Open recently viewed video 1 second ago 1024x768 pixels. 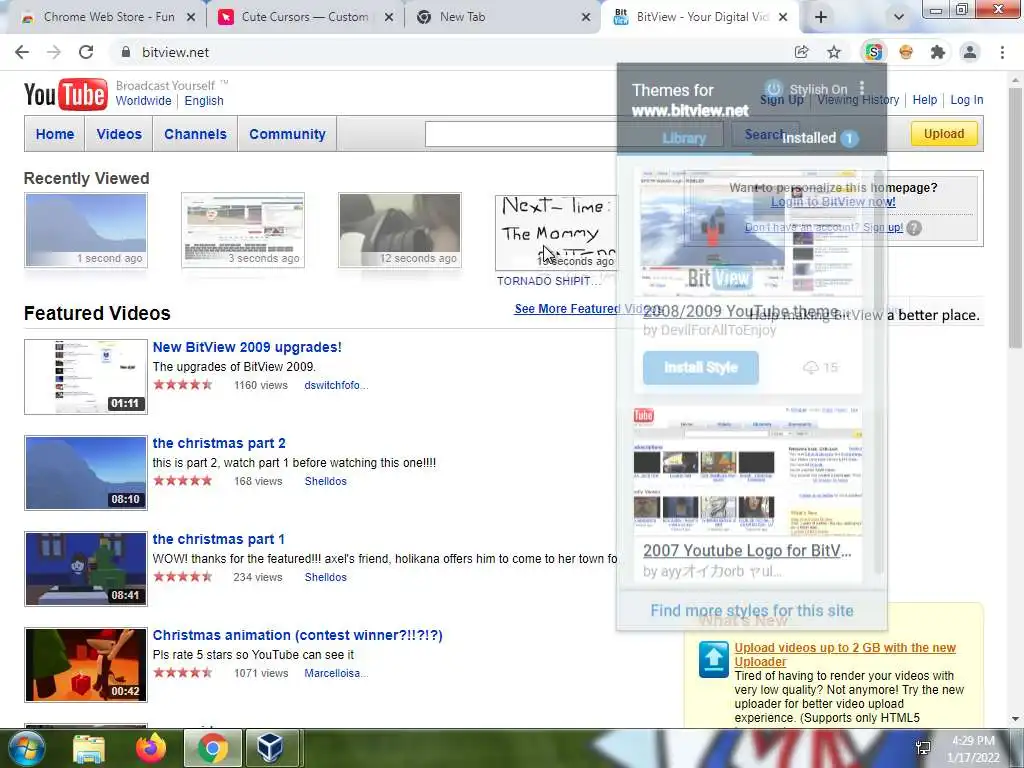tap(86, 230)
